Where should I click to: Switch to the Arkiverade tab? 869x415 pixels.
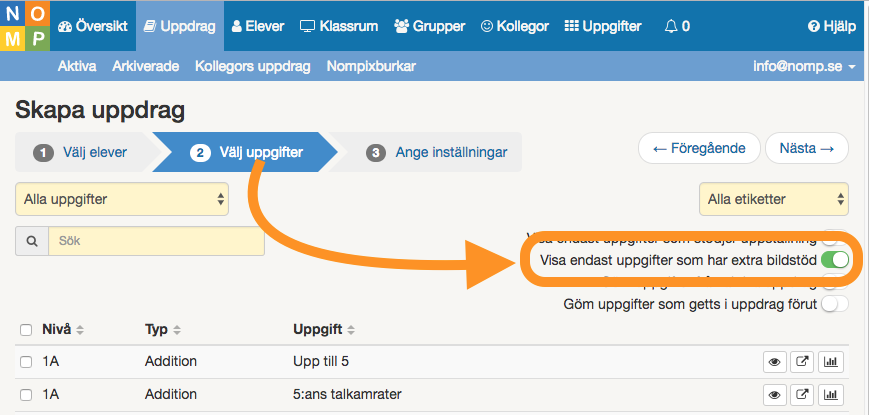[146, 66]
